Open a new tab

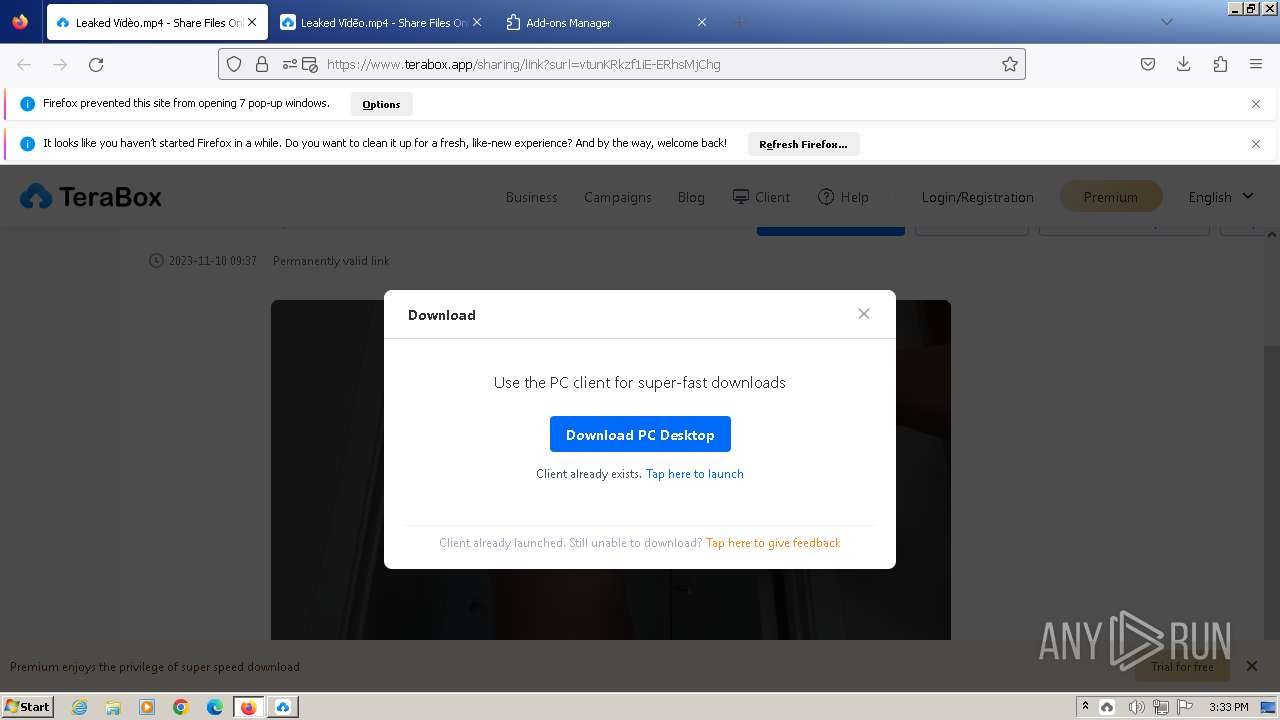pyautogui.click(x=740, y=22)
